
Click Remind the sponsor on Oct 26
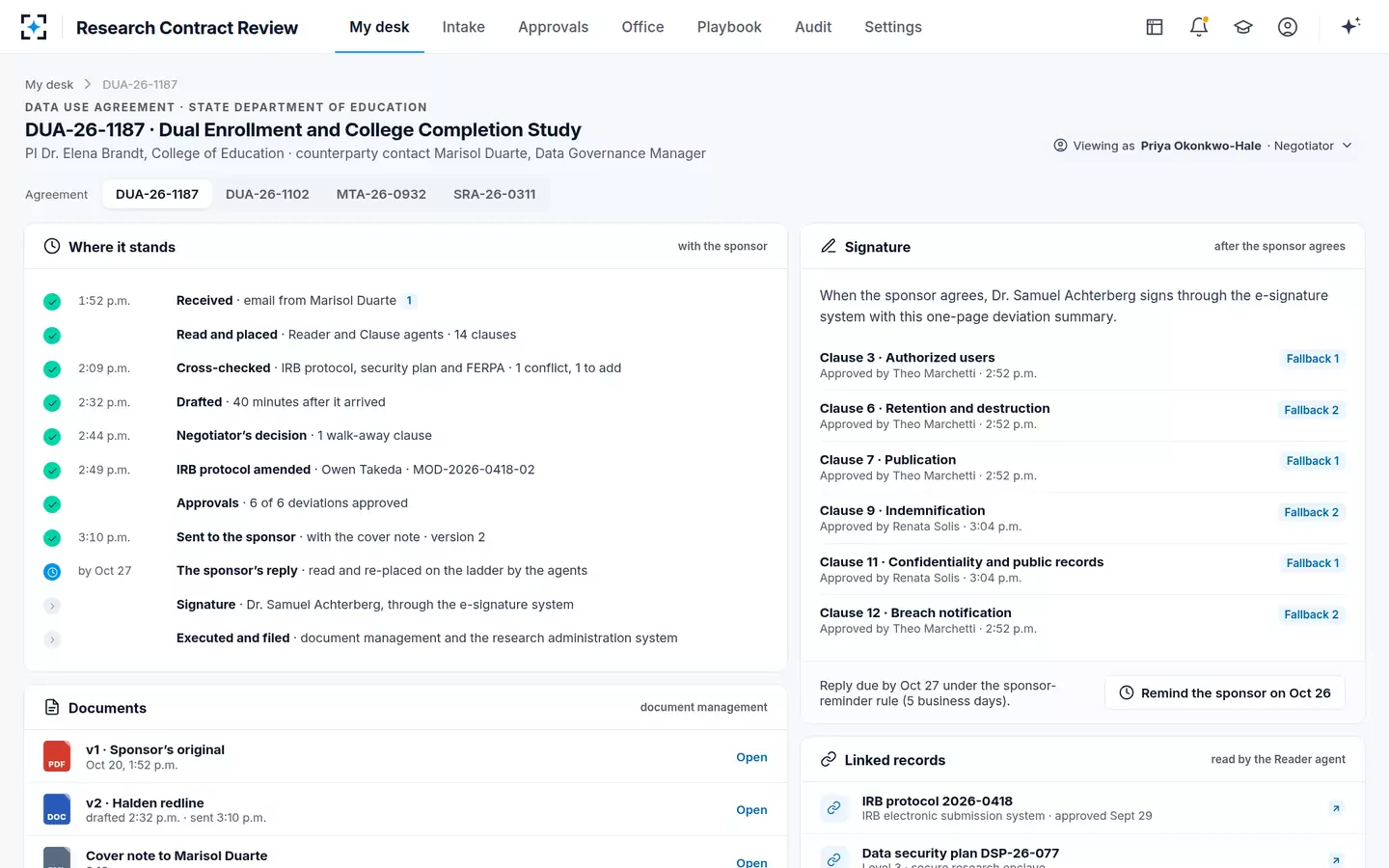1224,692
